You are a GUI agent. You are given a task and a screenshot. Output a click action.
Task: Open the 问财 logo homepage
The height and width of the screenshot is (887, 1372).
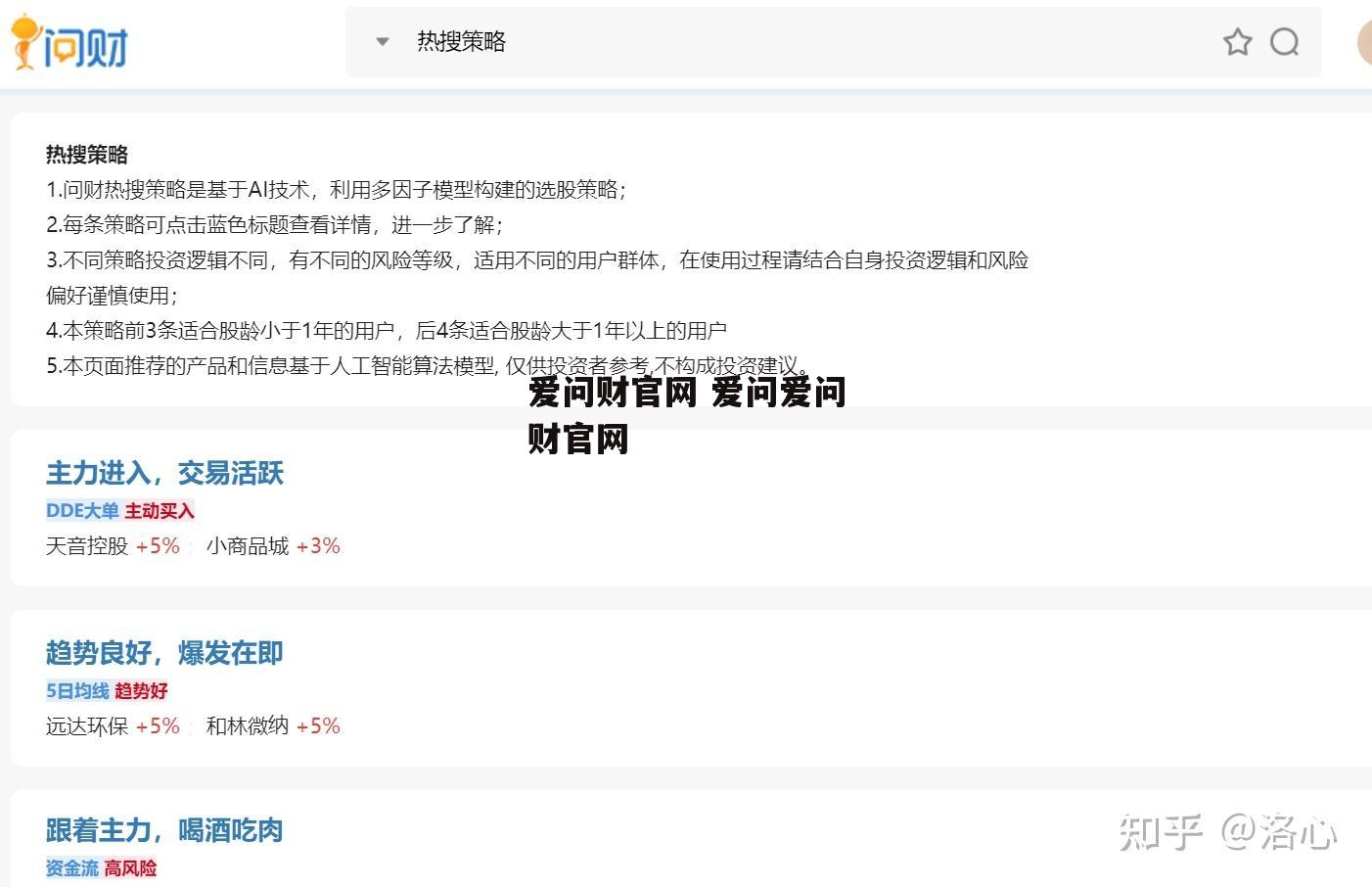pyautogui.click(x=69, y=43)
